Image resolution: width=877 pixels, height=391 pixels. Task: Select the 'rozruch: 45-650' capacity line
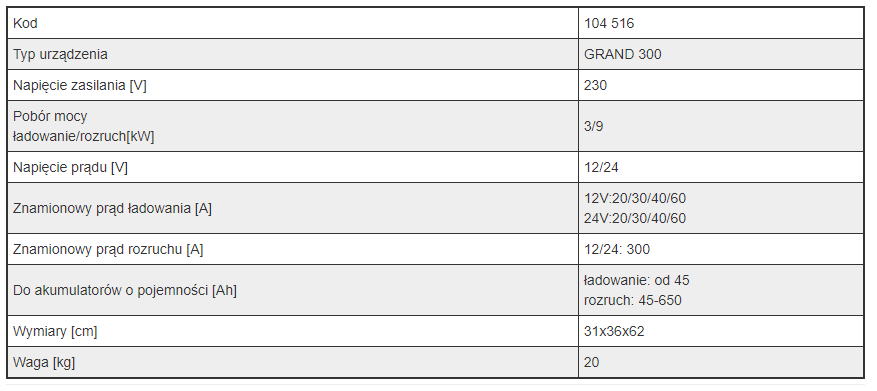click(x=633, y=301)
